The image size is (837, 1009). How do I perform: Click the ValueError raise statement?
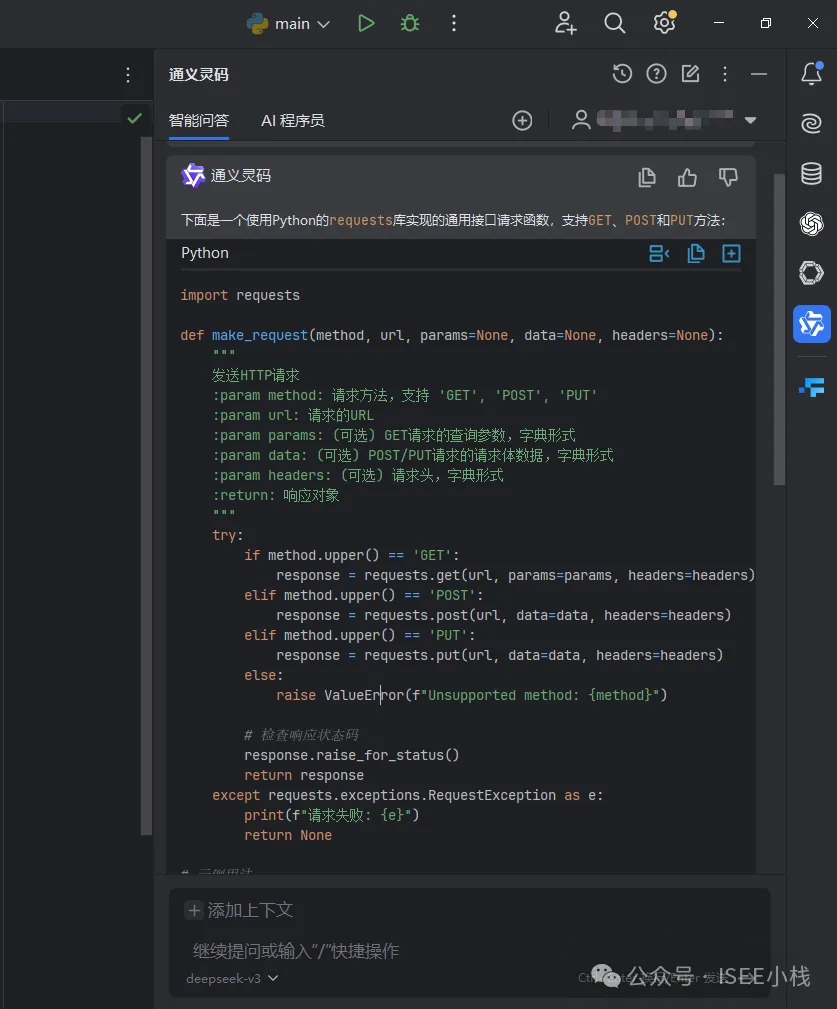point(472,695)
